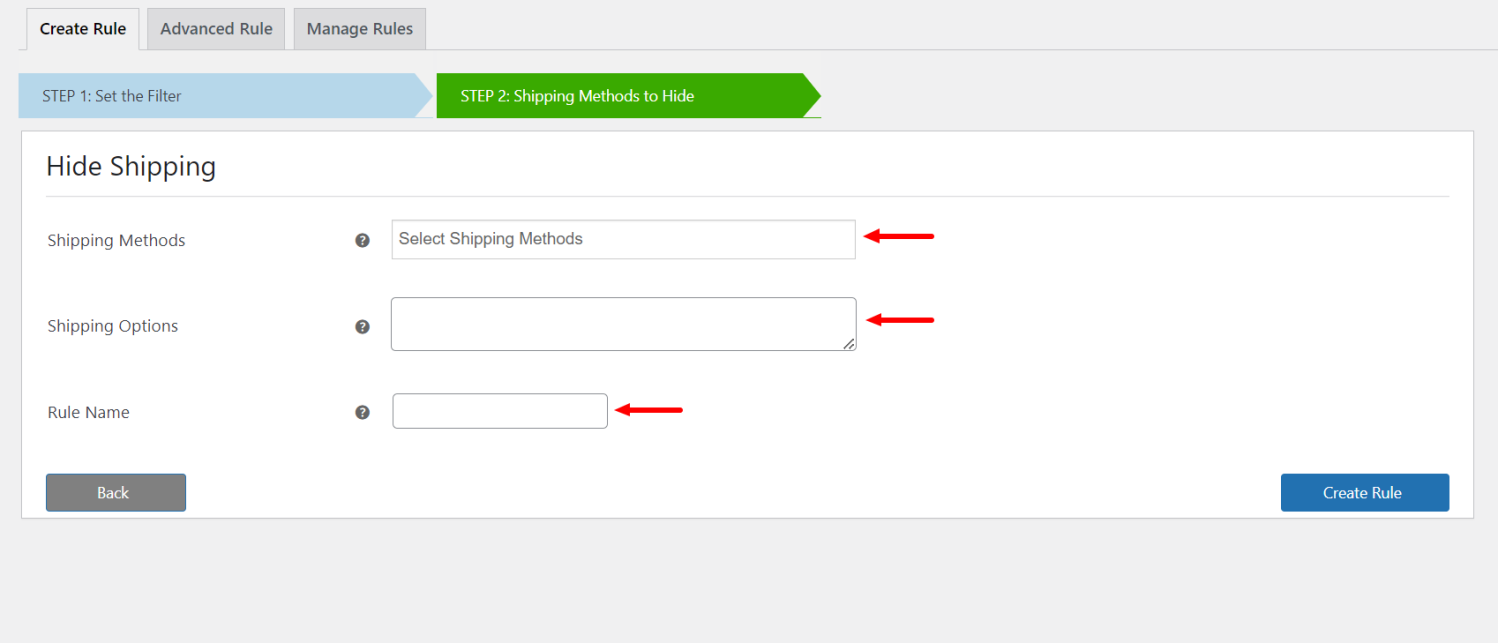Switch to the Manage Rules tab
Viewport: 1498px width, 643px height.
tap(359, 28)
